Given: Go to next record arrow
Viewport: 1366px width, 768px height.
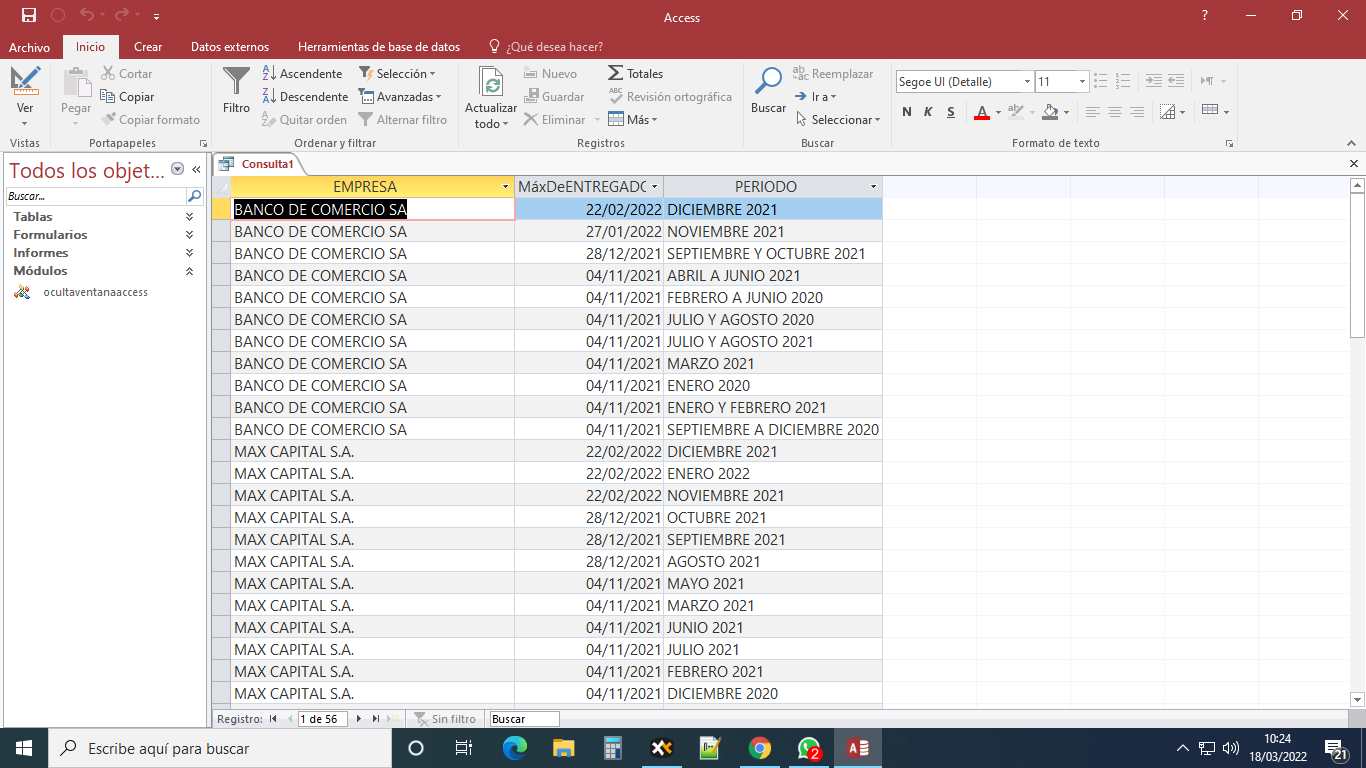Looking at the screenshot, I should pyautogui.click(x=359, y=719).
